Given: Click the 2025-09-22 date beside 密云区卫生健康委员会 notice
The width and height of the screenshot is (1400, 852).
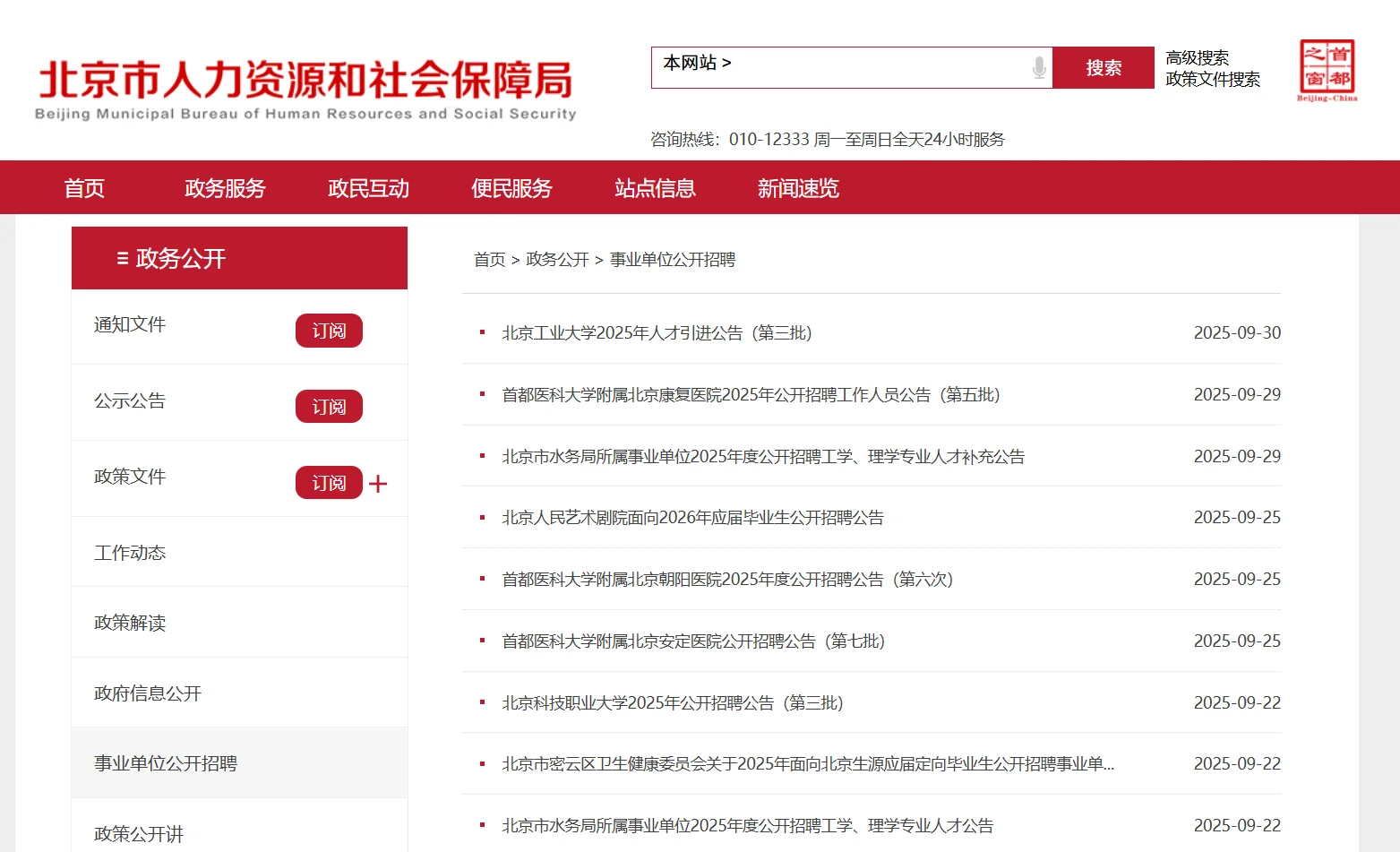Looking at the screenshot, I should coord(1237,764).
